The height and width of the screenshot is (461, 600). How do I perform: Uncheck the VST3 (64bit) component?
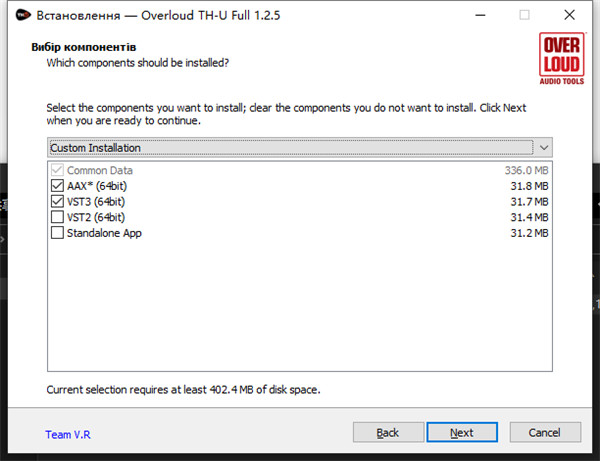click(57, 201)
